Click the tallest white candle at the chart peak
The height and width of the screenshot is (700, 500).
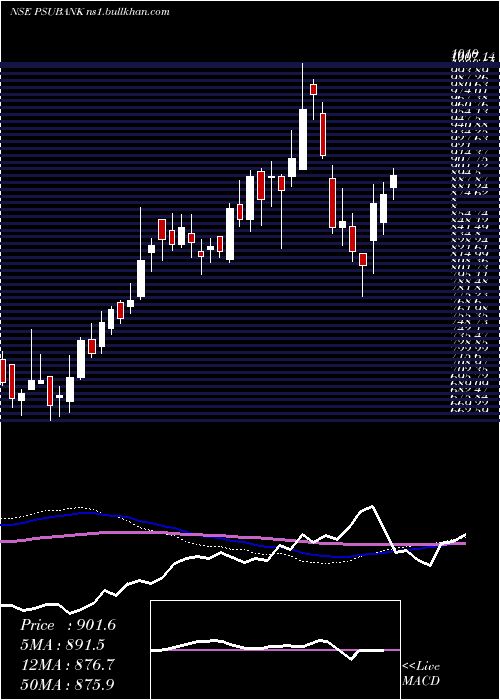303,139
